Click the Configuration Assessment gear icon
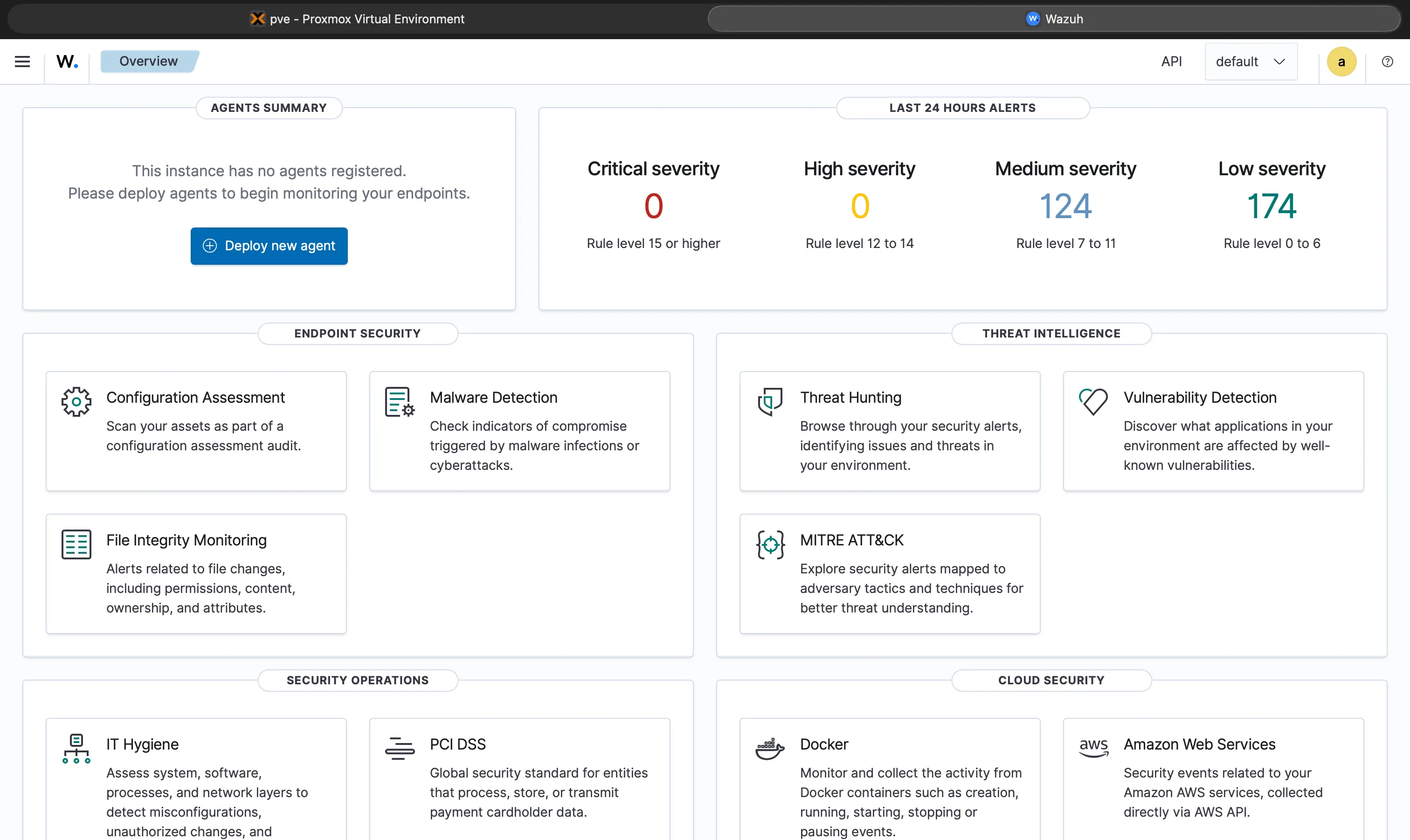Screen dimensions: 1410x840 pyautogui.click(x=76, y=401)
